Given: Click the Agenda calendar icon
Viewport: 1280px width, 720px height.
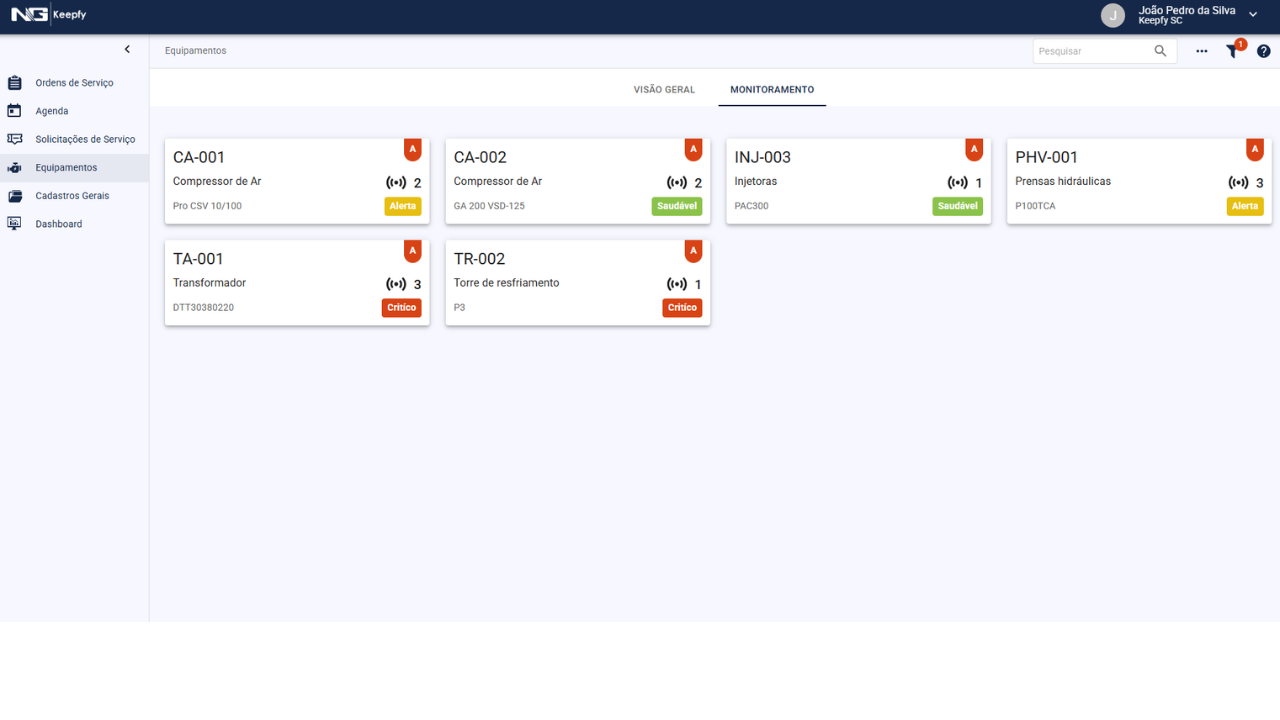Looking at the screenshot, I should [x=15, y=111].
